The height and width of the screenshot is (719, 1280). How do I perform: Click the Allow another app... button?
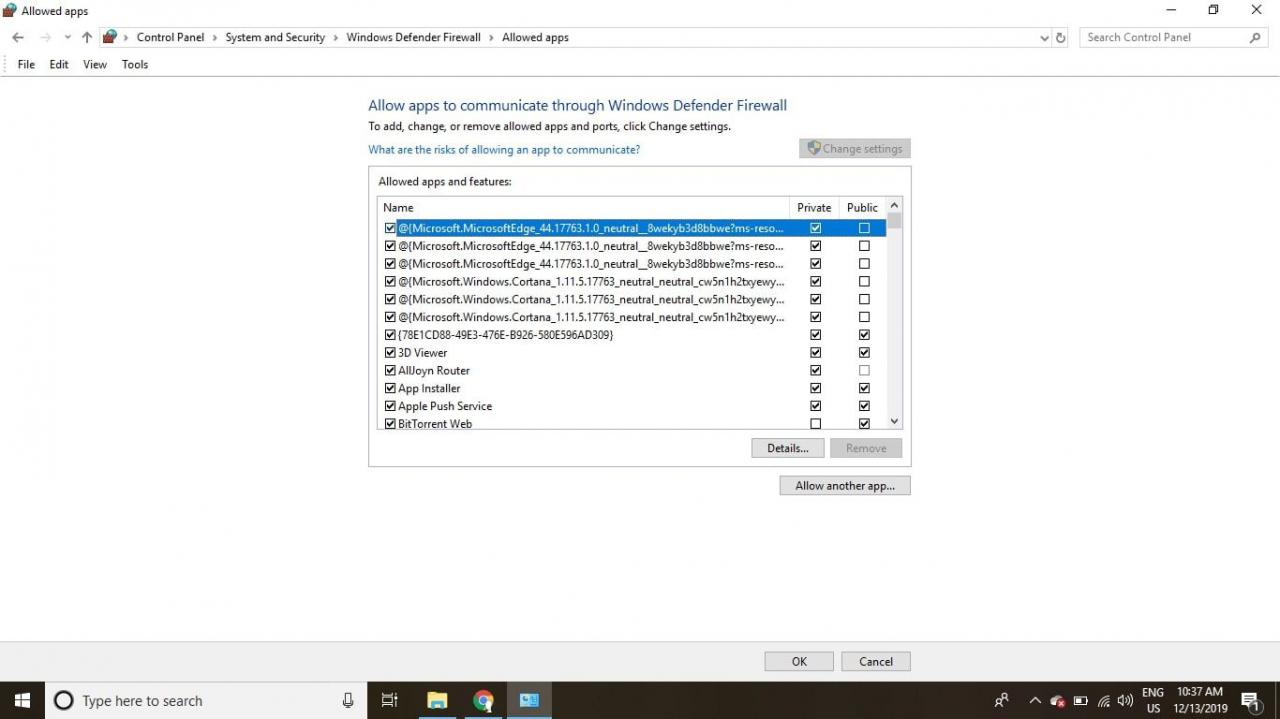click(x=845, y=485)
